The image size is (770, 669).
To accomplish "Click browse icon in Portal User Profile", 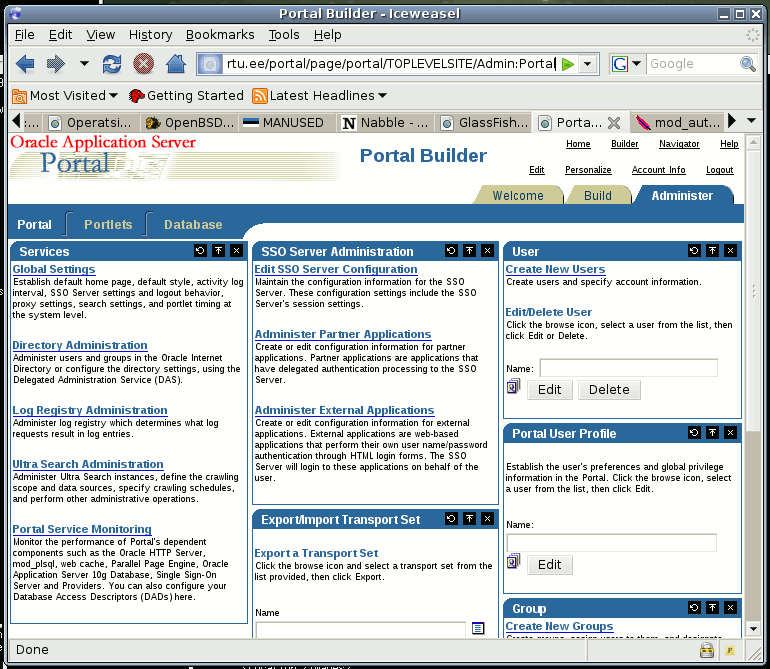I will [514, 561].
